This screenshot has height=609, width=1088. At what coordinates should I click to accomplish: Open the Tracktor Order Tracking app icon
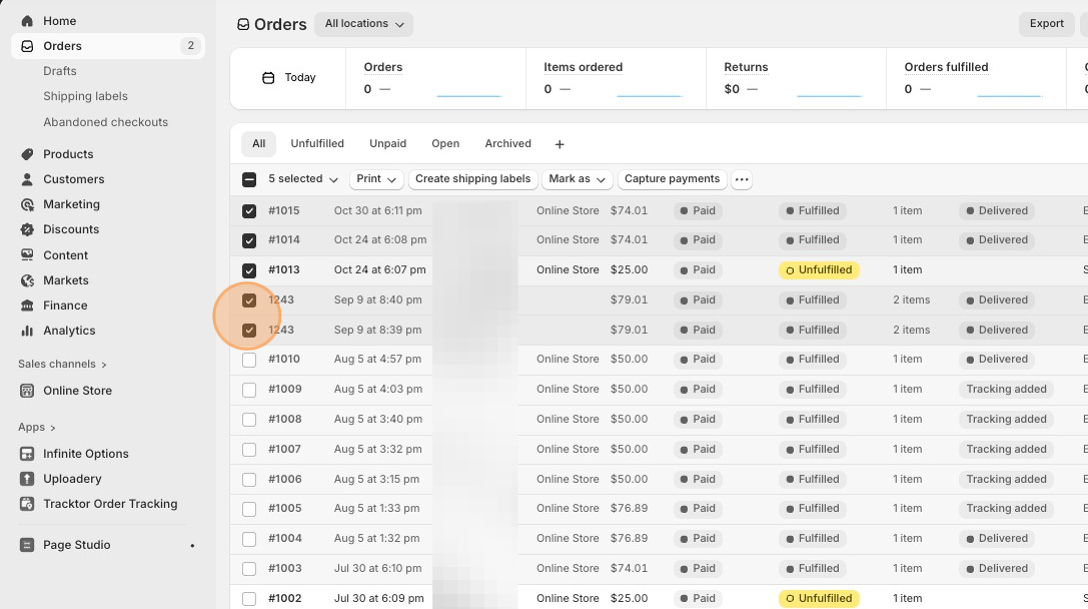tap(27, 504)
